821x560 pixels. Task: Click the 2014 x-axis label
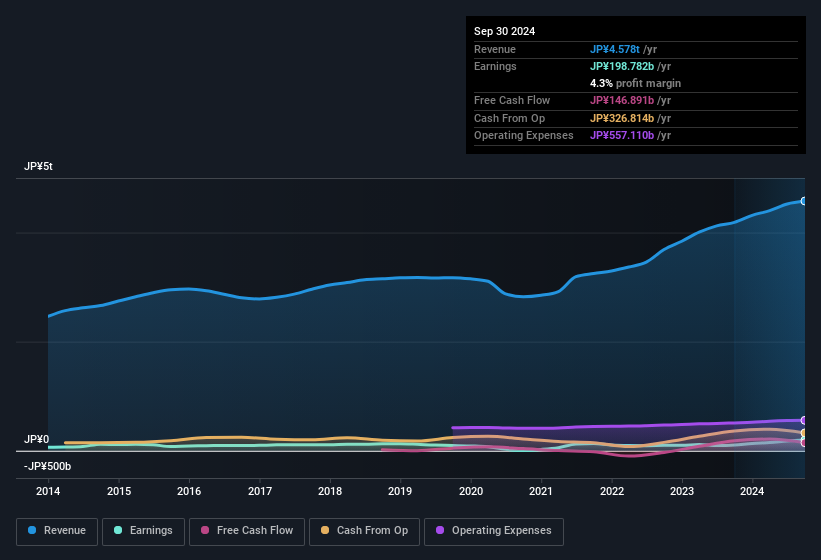(x=48, y=491)
